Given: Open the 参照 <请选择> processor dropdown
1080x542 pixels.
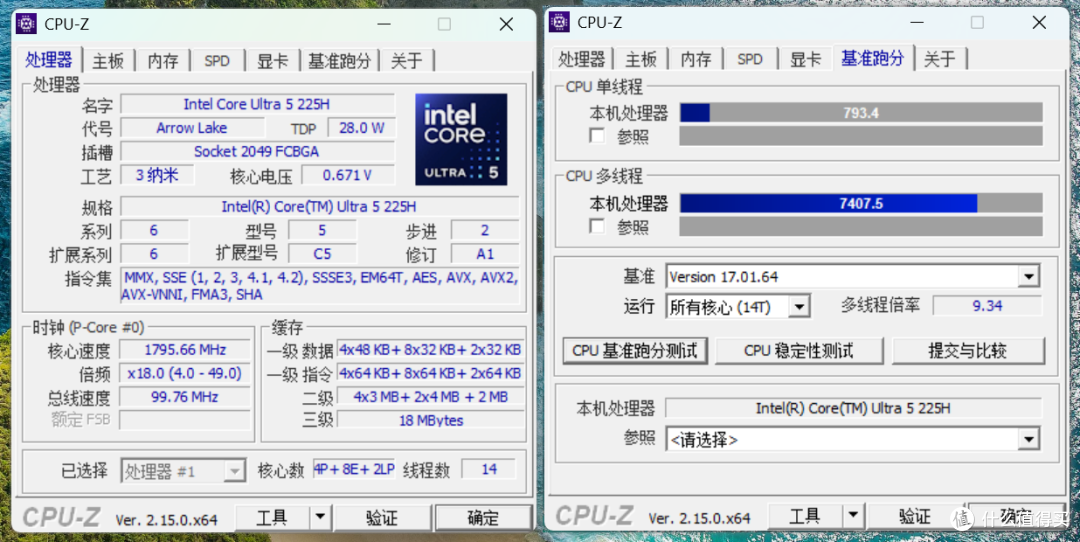Looking at the screenshot, I should click(1029, 439).
